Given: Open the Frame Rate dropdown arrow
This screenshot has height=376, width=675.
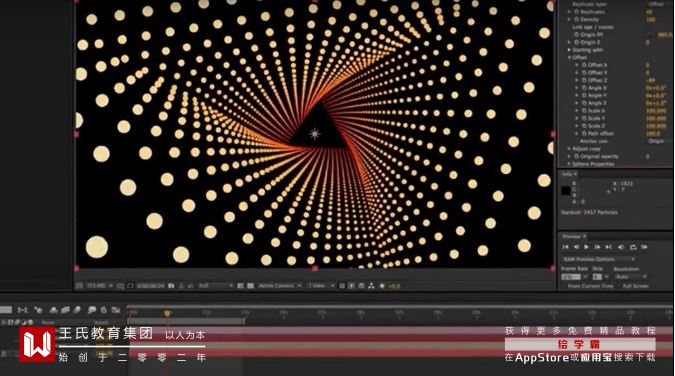Looking at the screenshot, I should (x=585, y=277).
